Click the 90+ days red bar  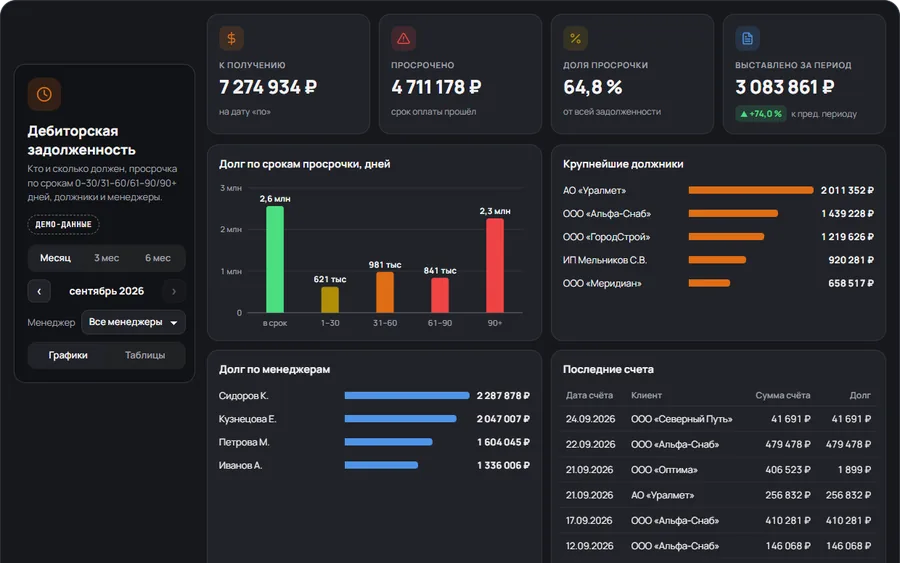495,266
